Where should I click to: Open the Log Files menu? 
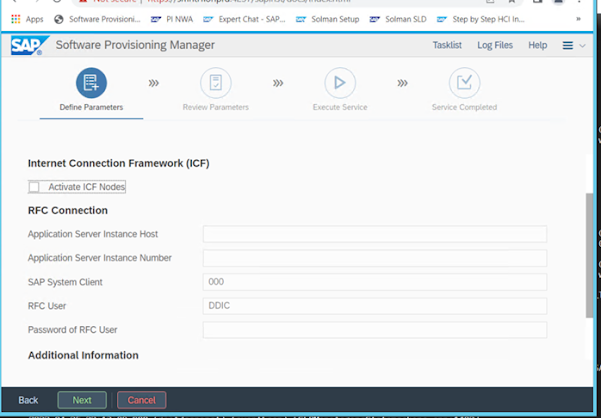point(495,45)
